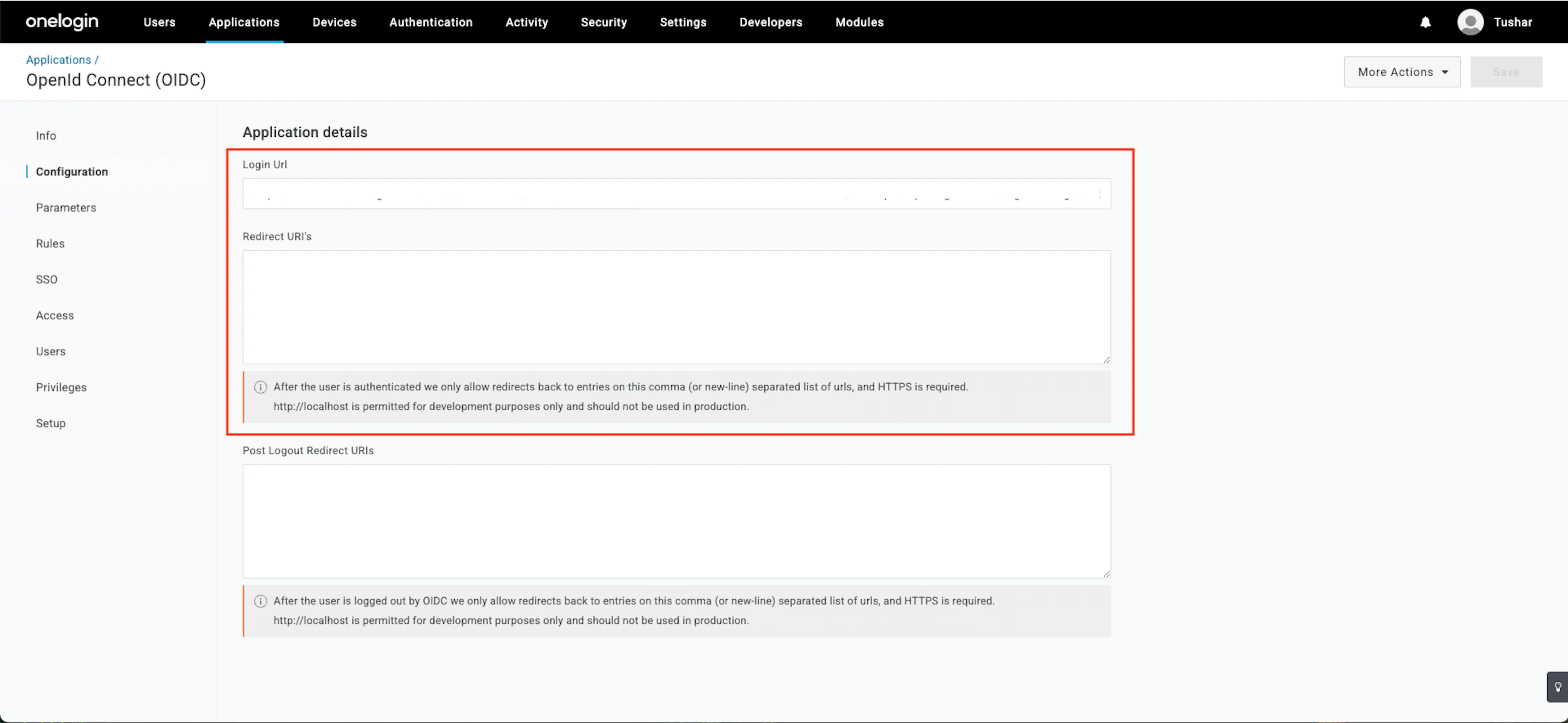Open the Setup tab
Screen dimensions: 1568x723
click(51, 423)
